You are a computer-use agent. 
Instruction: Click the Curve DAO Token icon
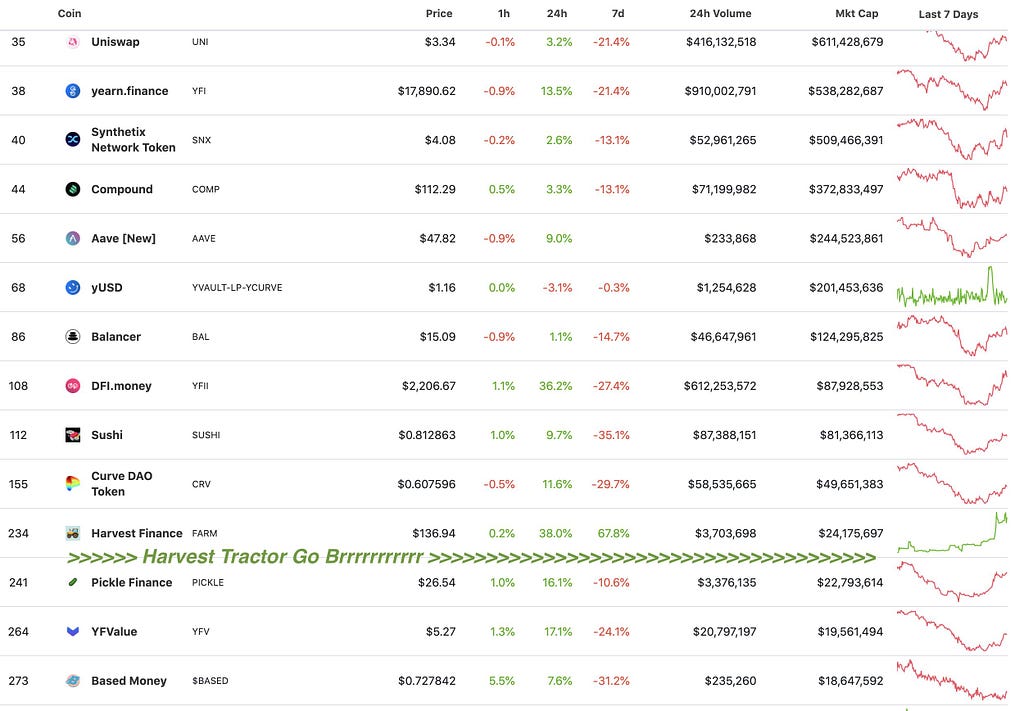[72, 484]
